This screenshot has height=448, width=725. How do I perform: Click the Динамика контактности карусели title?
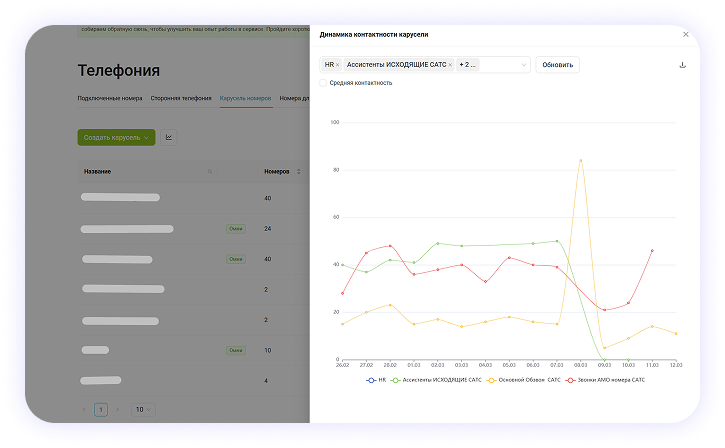point(374,35)
